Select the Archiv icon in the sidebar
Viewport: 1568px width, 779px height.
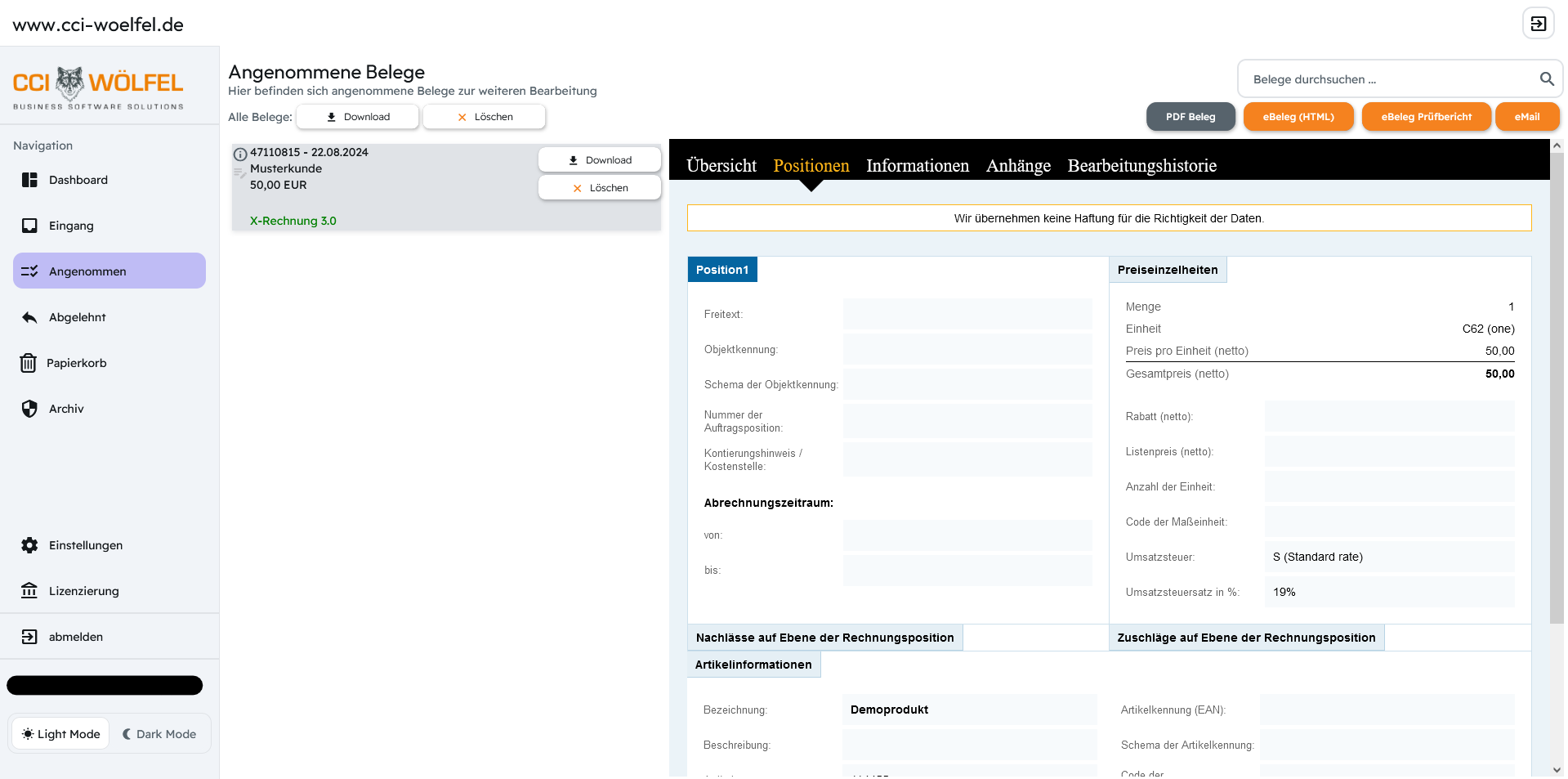(30, 409)
